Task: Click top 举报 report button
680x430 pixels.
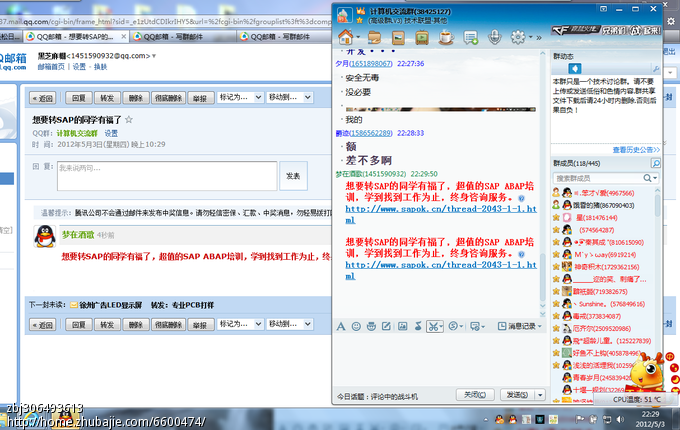Action: tap(200, 98)
